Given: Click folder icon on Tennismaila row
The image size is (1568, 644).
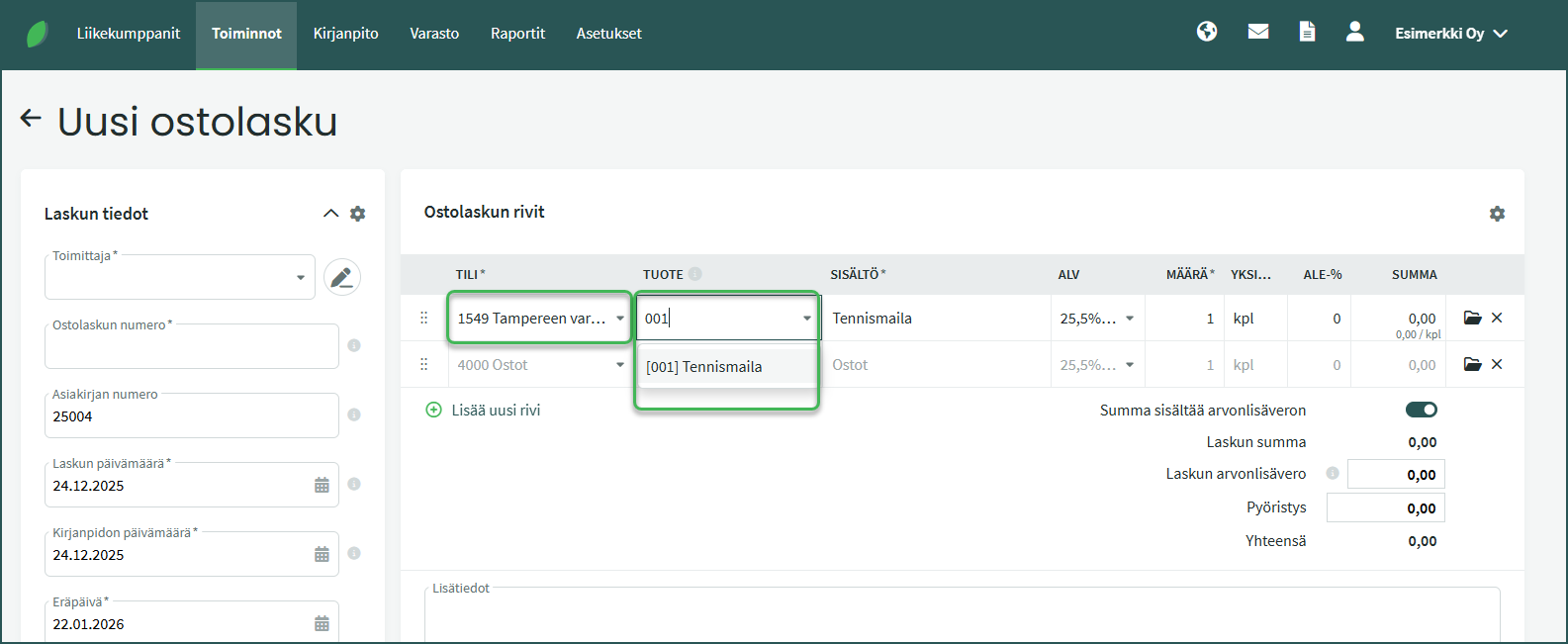Looking at the screenshot, I should tap(1472, 318).
